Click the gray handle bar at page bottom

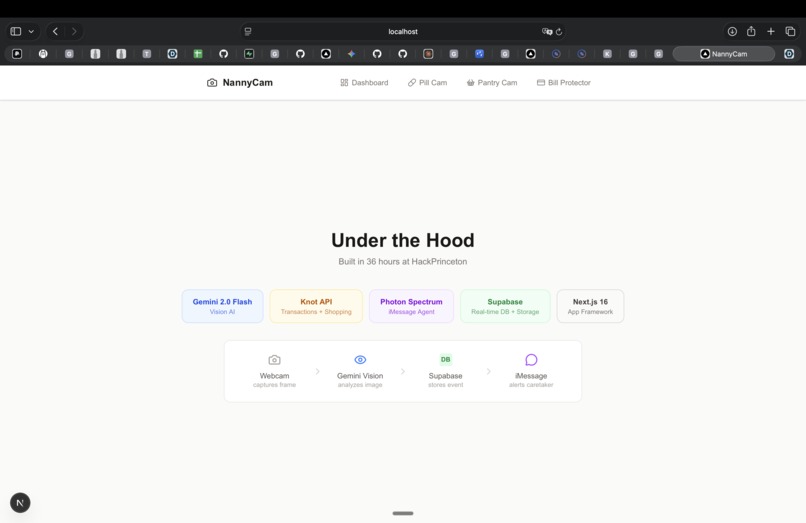pos(402,513)
